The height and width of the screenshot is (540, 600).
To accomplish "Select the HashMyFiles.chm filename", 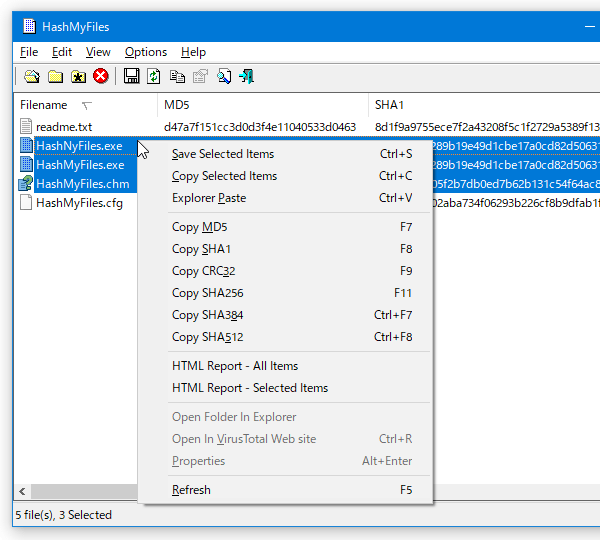I will (83, 184).
